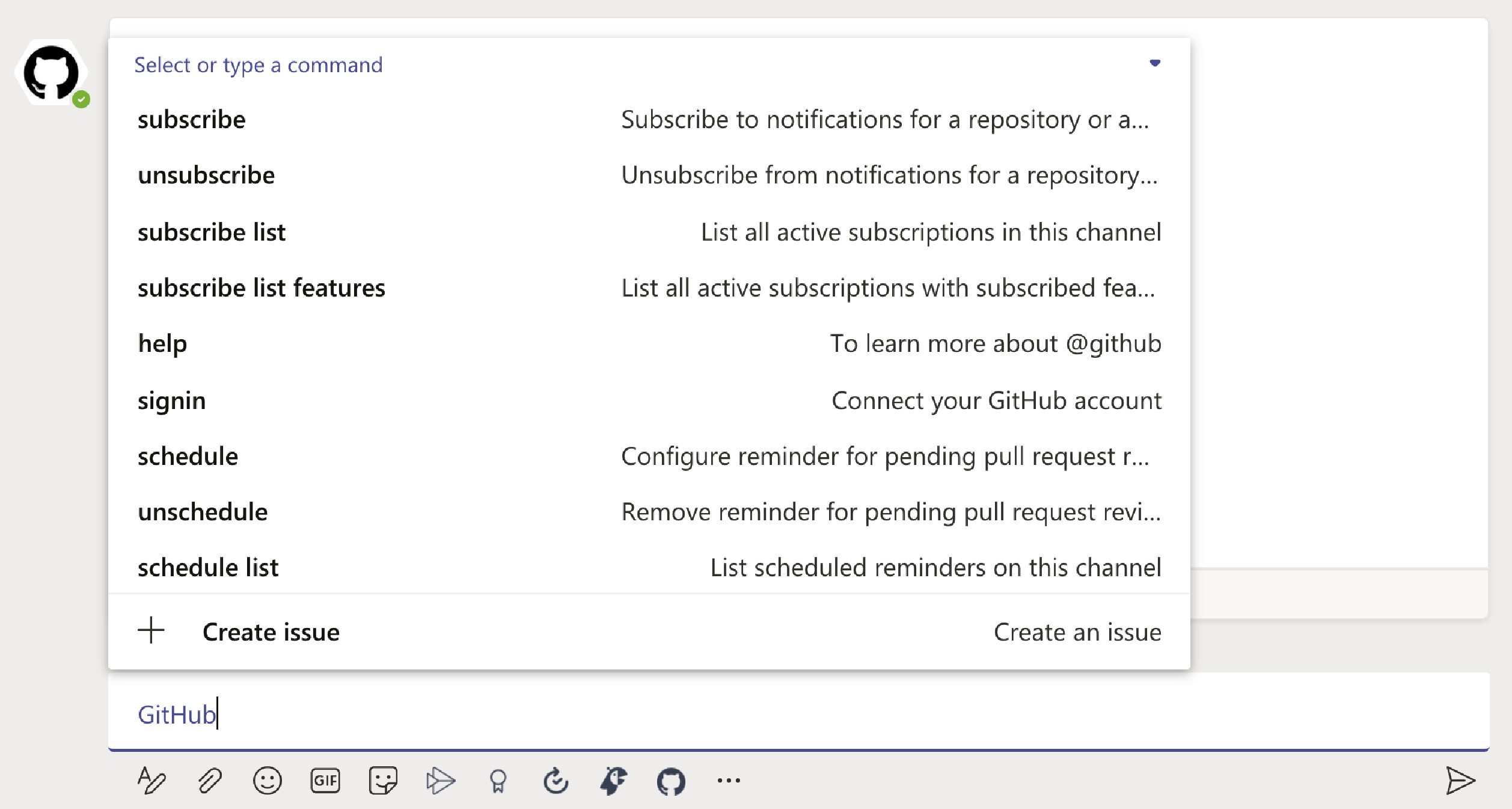Choose the schedule list command
Screen dimensions: 1512x809
[649, 568]
